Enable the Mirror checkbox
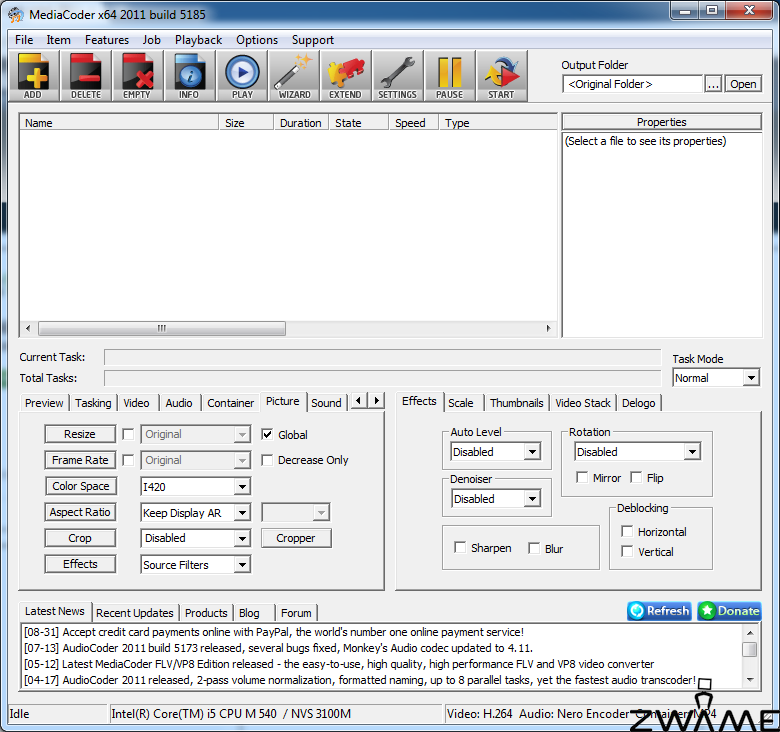 (582, 477)
